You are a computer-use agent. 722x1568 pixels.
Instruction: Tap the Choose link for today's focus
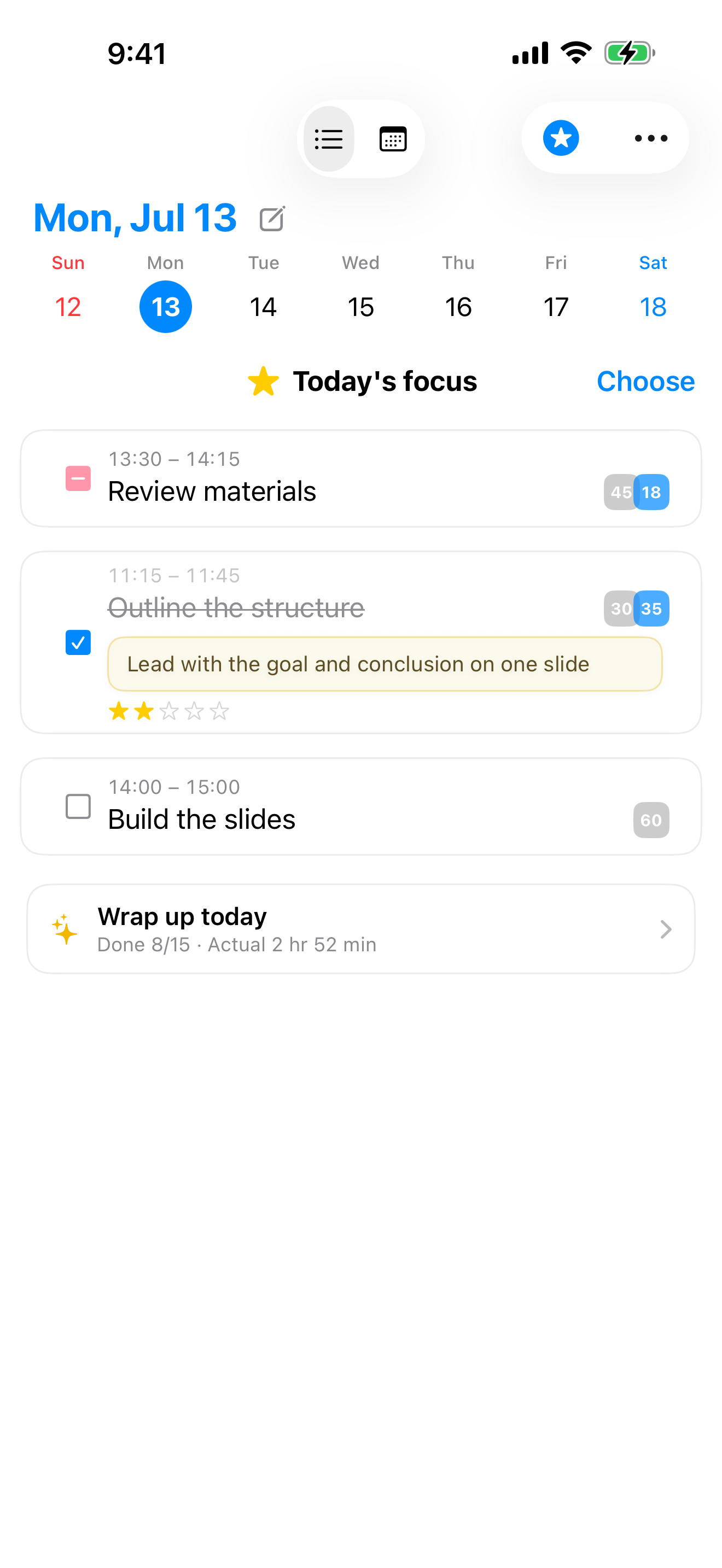[645, 382]
